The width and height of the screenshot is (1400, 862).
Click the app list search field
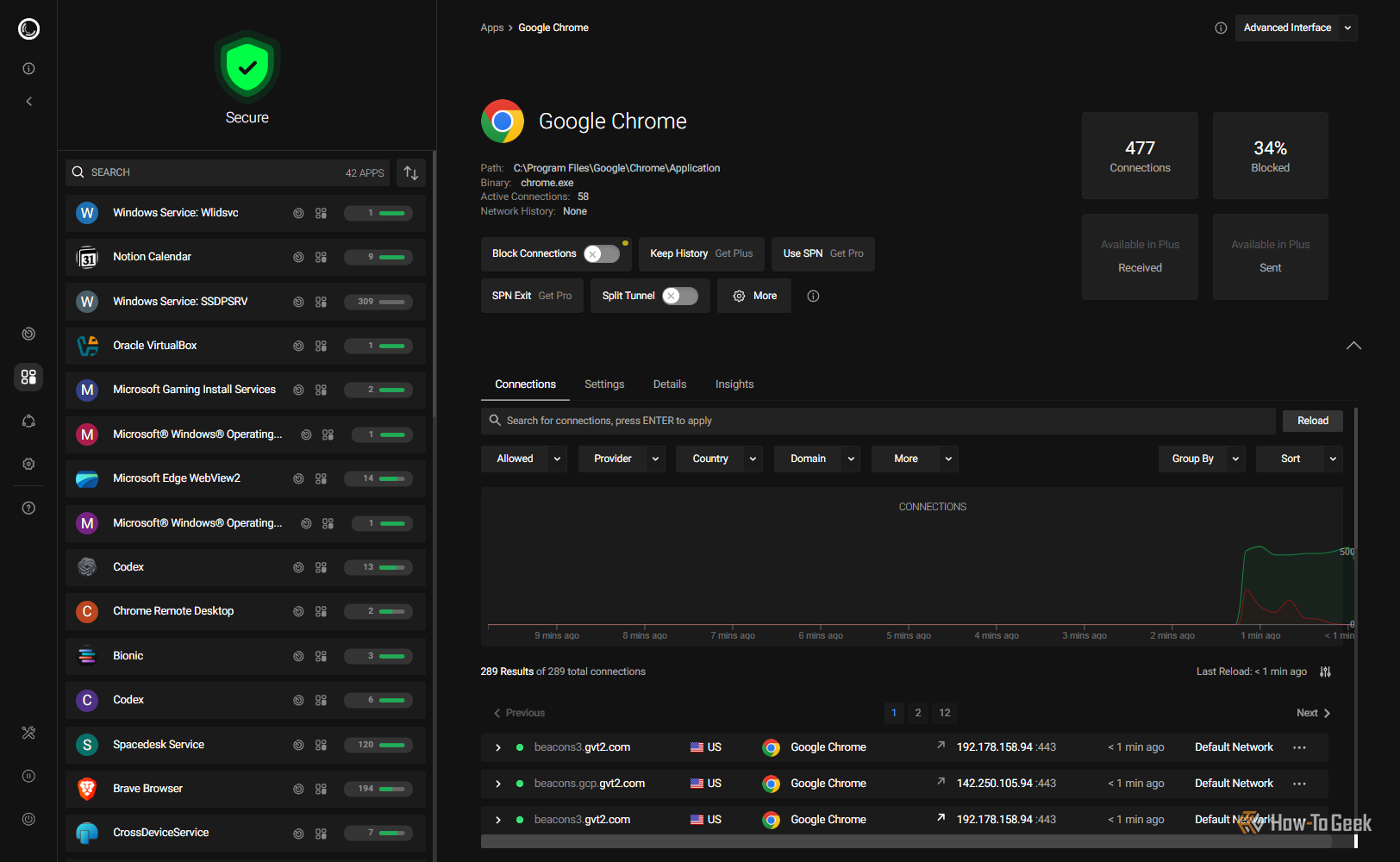tap(228, 172)
